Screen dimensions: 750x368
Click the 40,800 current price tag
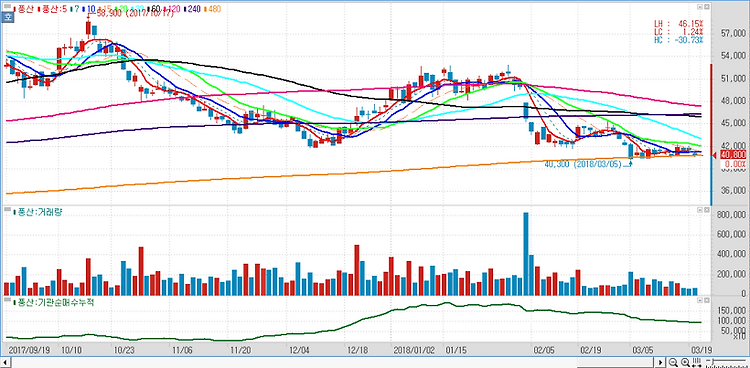pyautogui.click(x=732, y=155)
